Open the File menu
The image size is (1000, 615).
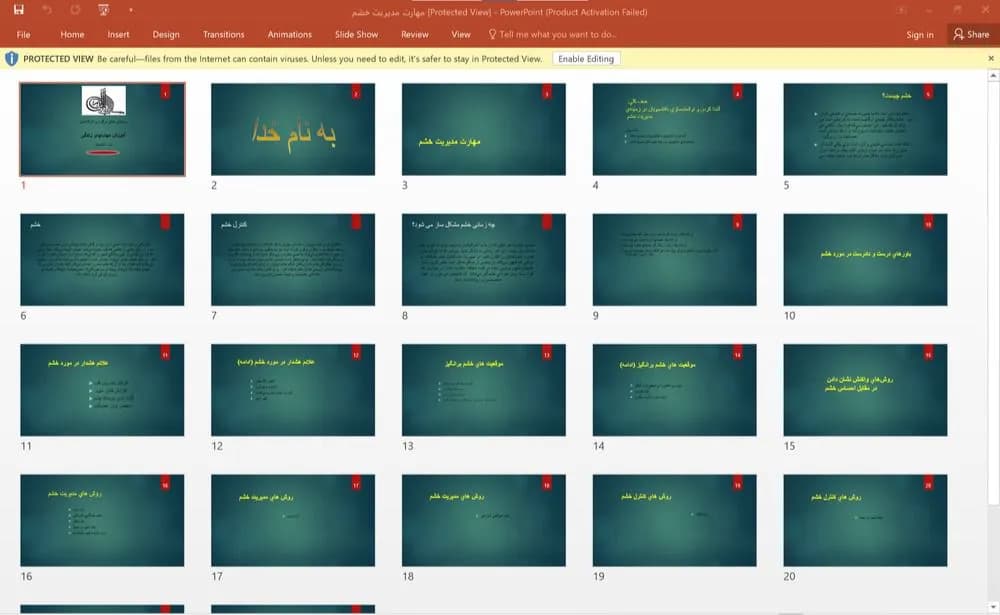coord(24,34)
